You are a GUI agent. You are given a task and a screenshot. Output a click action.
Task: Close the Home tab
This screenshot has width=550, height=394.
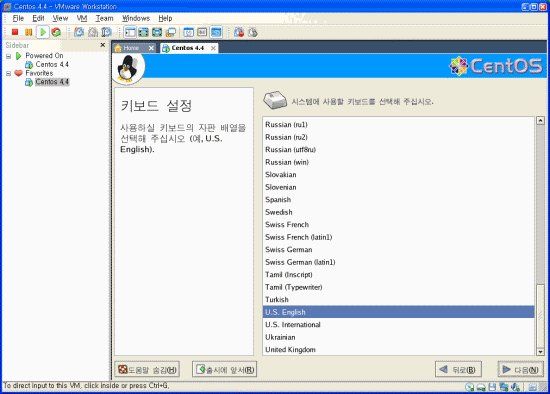tap(151, 48)
